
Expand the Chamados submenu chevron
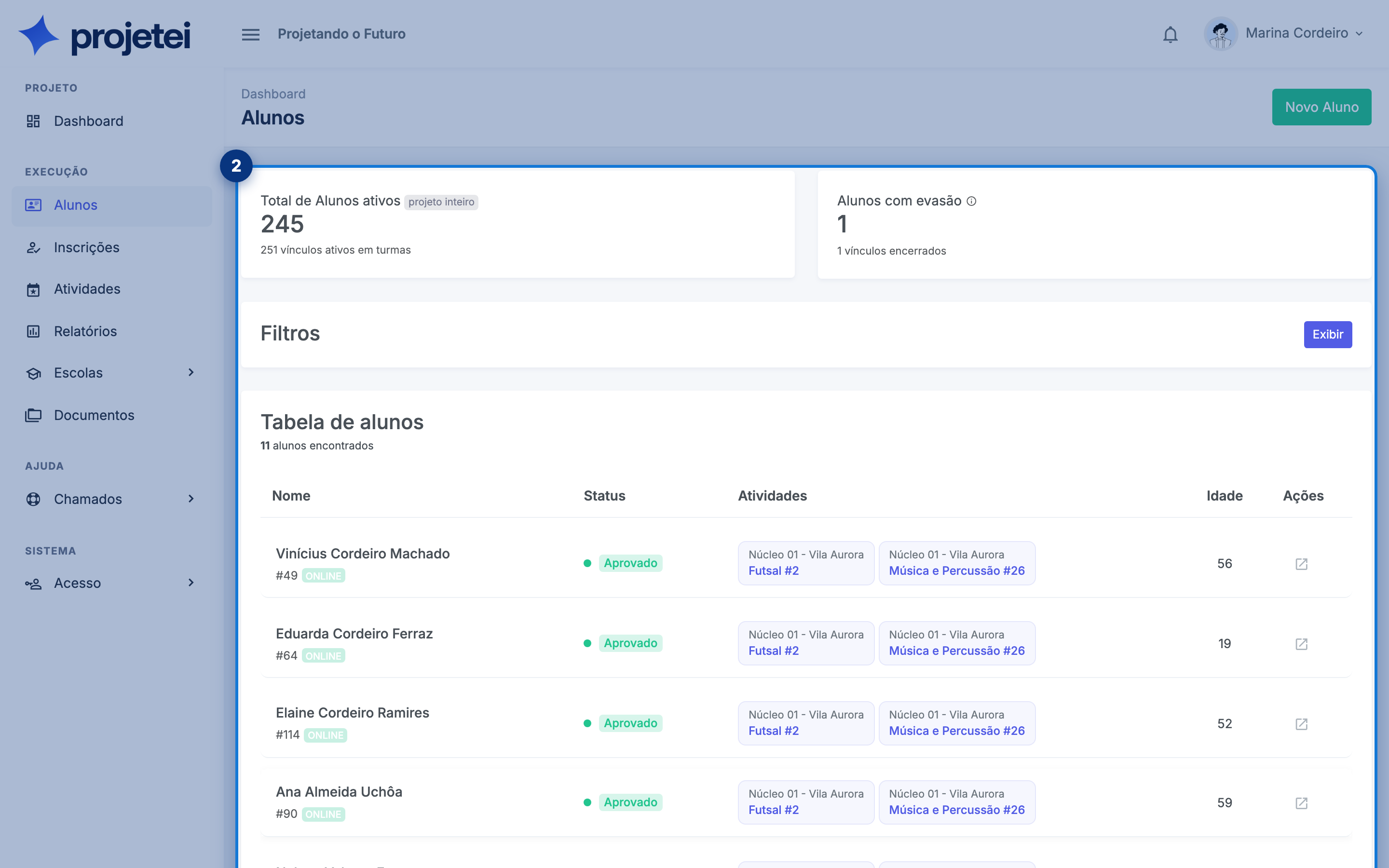(191, 499)
